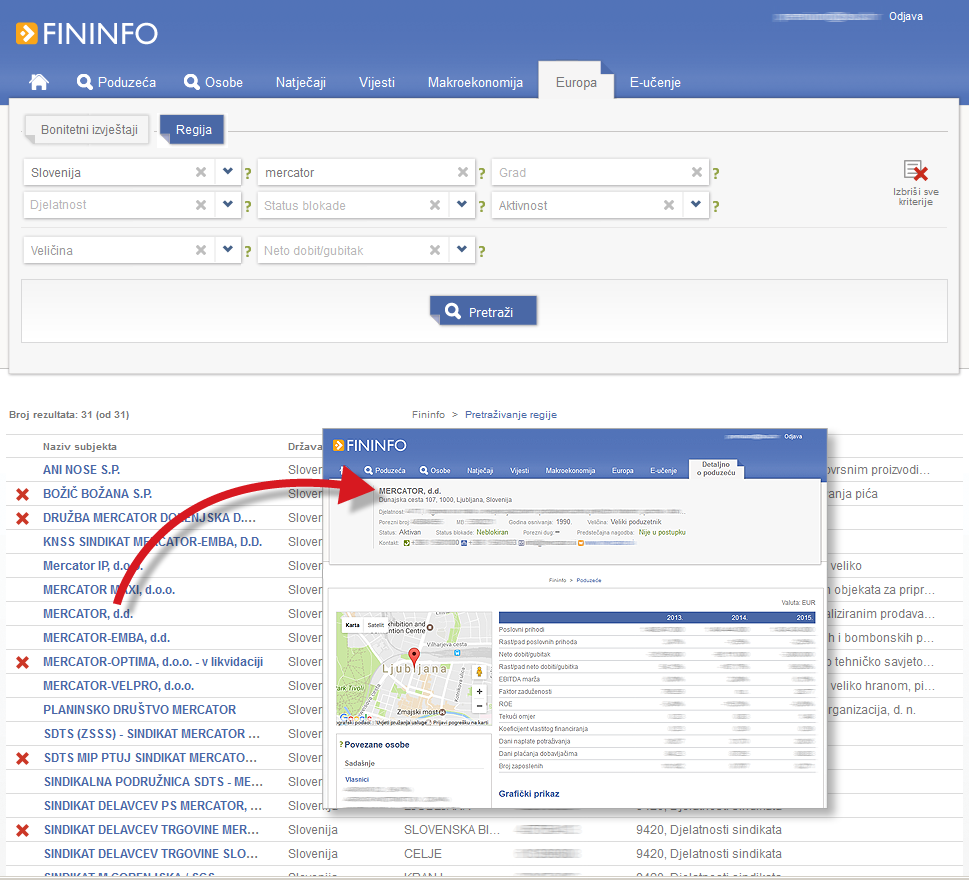969x880 pixels.
Task: Open the Status blokade dropdown
Action: [x=462, y=205]
